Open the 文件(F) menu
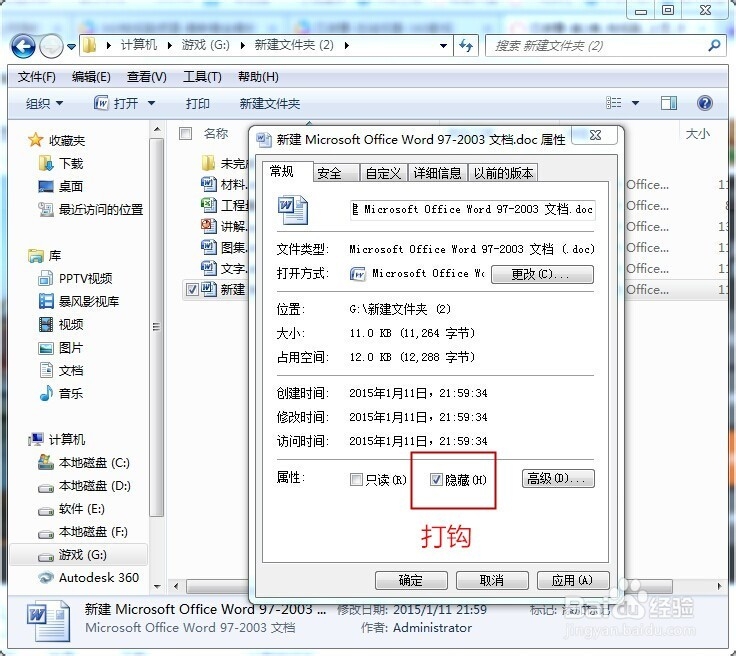 point(37,76)
